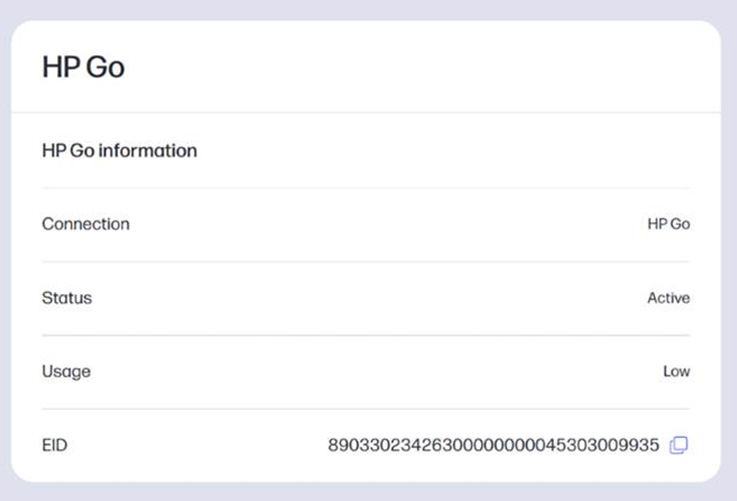Image resolution: width=737 pixels, height=501 pixels.
Task: Click the EID row label
Action: click(54, 445)
